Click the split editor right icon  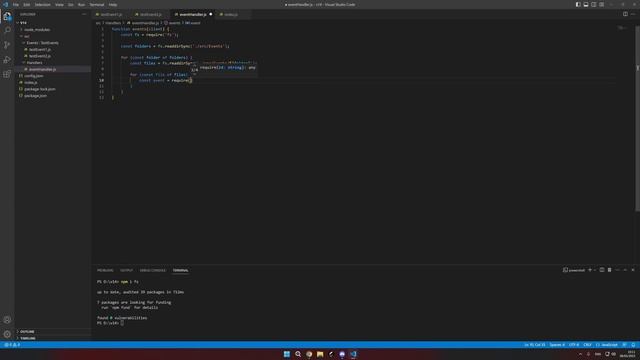click(625, 14)
